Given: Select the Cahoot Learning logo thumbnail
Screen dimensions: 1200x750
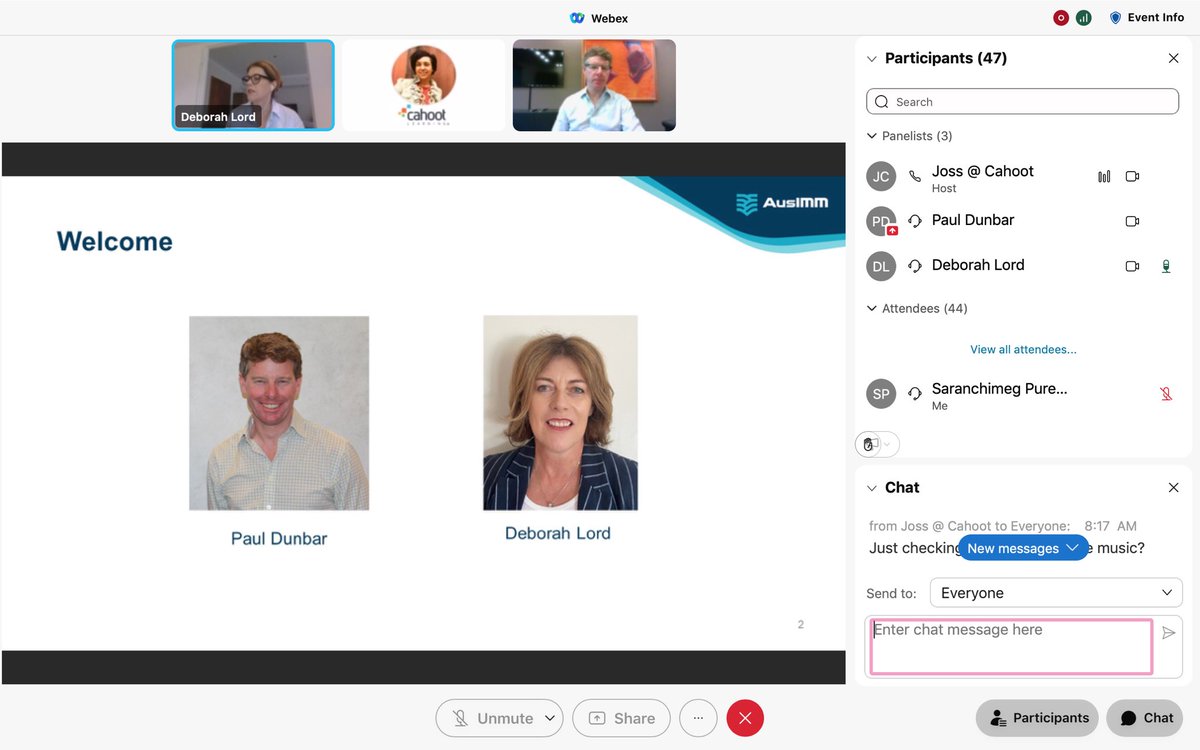Looking at the screenshot, I should point(424,86).
